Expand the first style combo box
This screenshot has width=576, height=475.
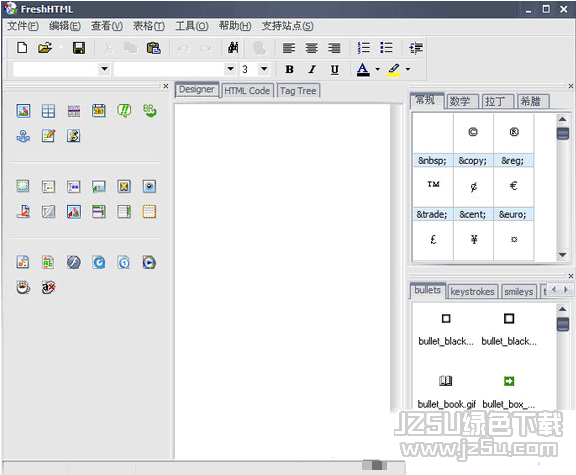click(104, 69)
